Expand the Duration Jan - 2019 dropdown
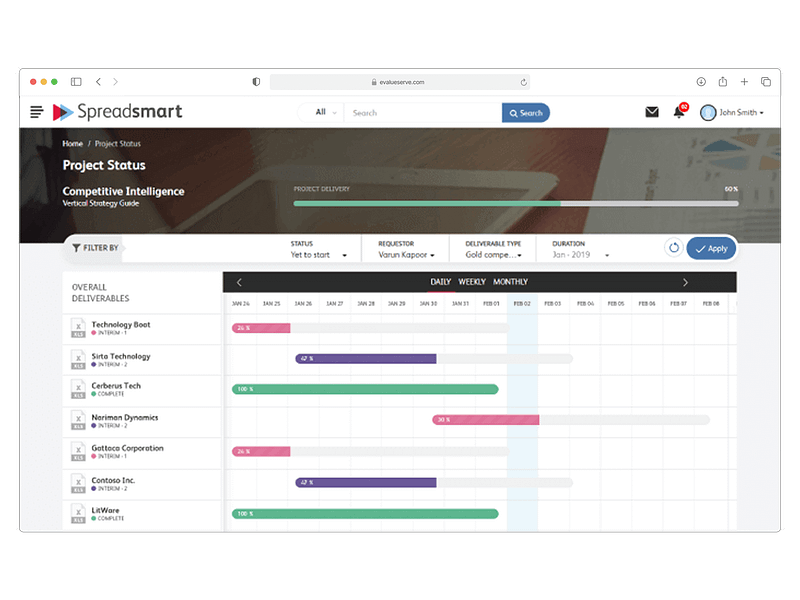This screenshot has width=800, height=600. (x=579, y=255)
